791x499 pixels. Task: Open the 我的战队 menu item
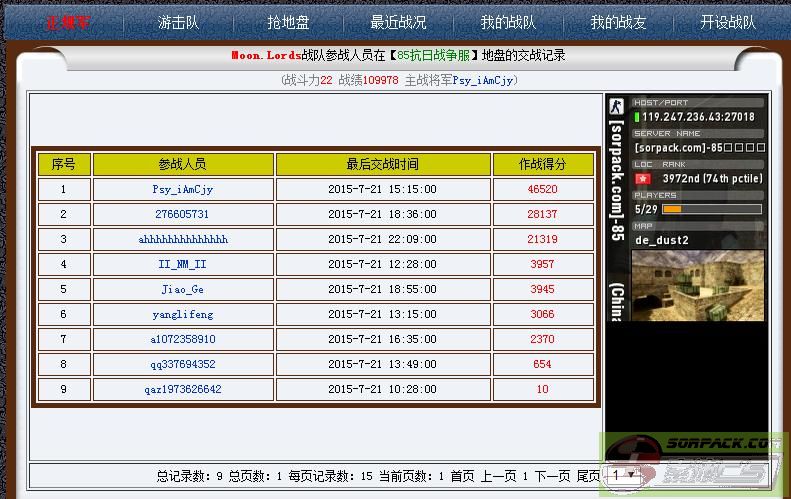(x=507, y=22)
